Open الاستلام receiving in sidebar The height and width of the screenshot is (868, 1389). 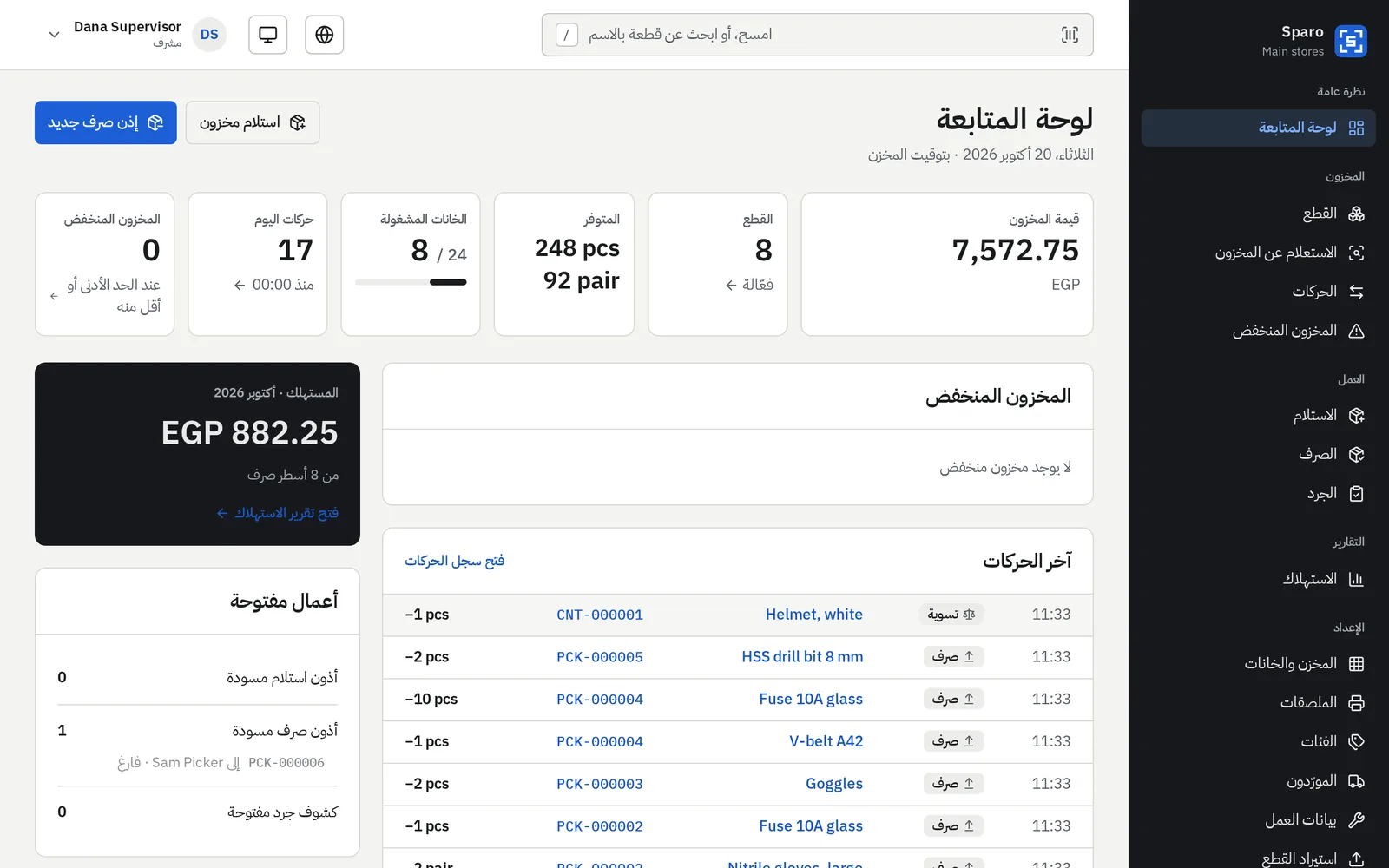pyautogui.click(x=1258, y=416)
